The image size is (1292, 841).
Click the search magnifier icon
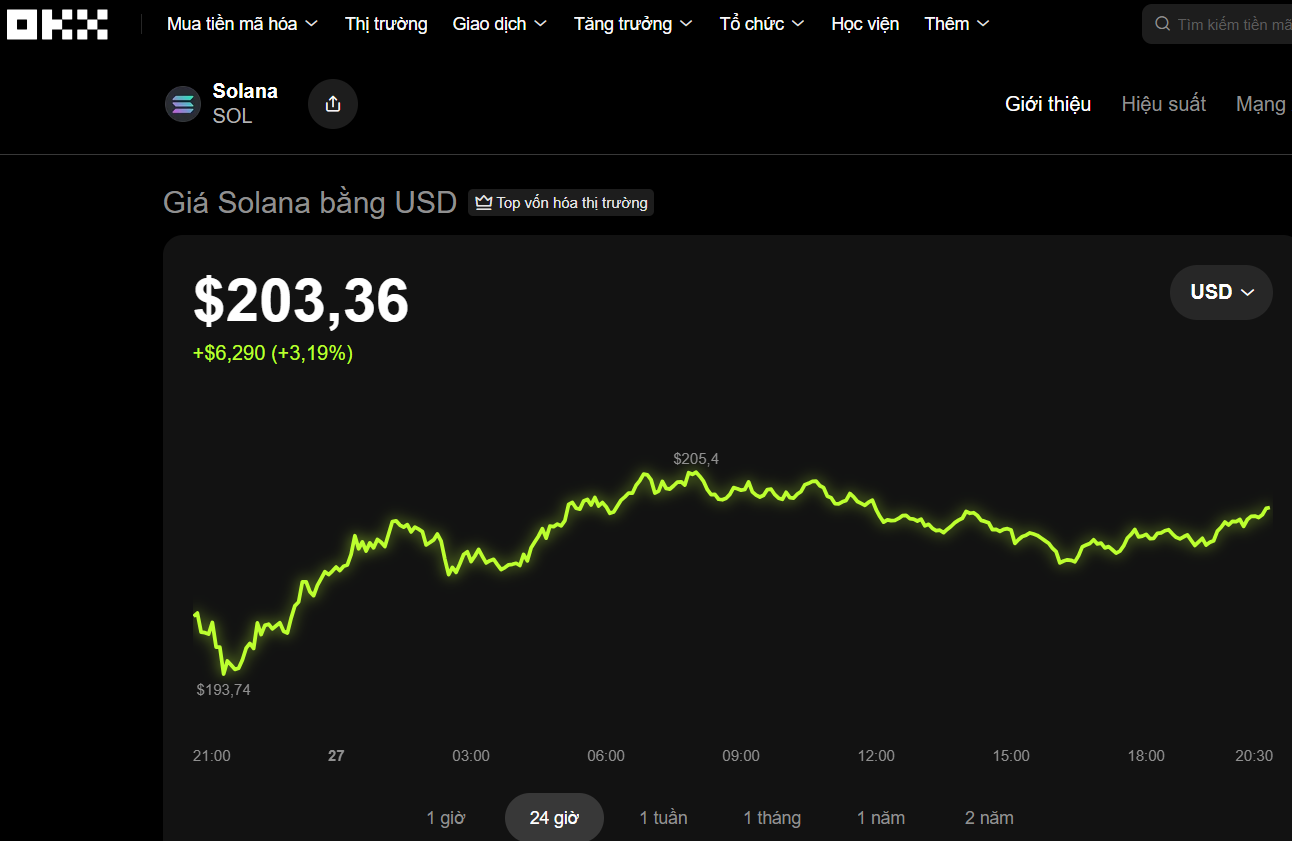(1162, 24)
